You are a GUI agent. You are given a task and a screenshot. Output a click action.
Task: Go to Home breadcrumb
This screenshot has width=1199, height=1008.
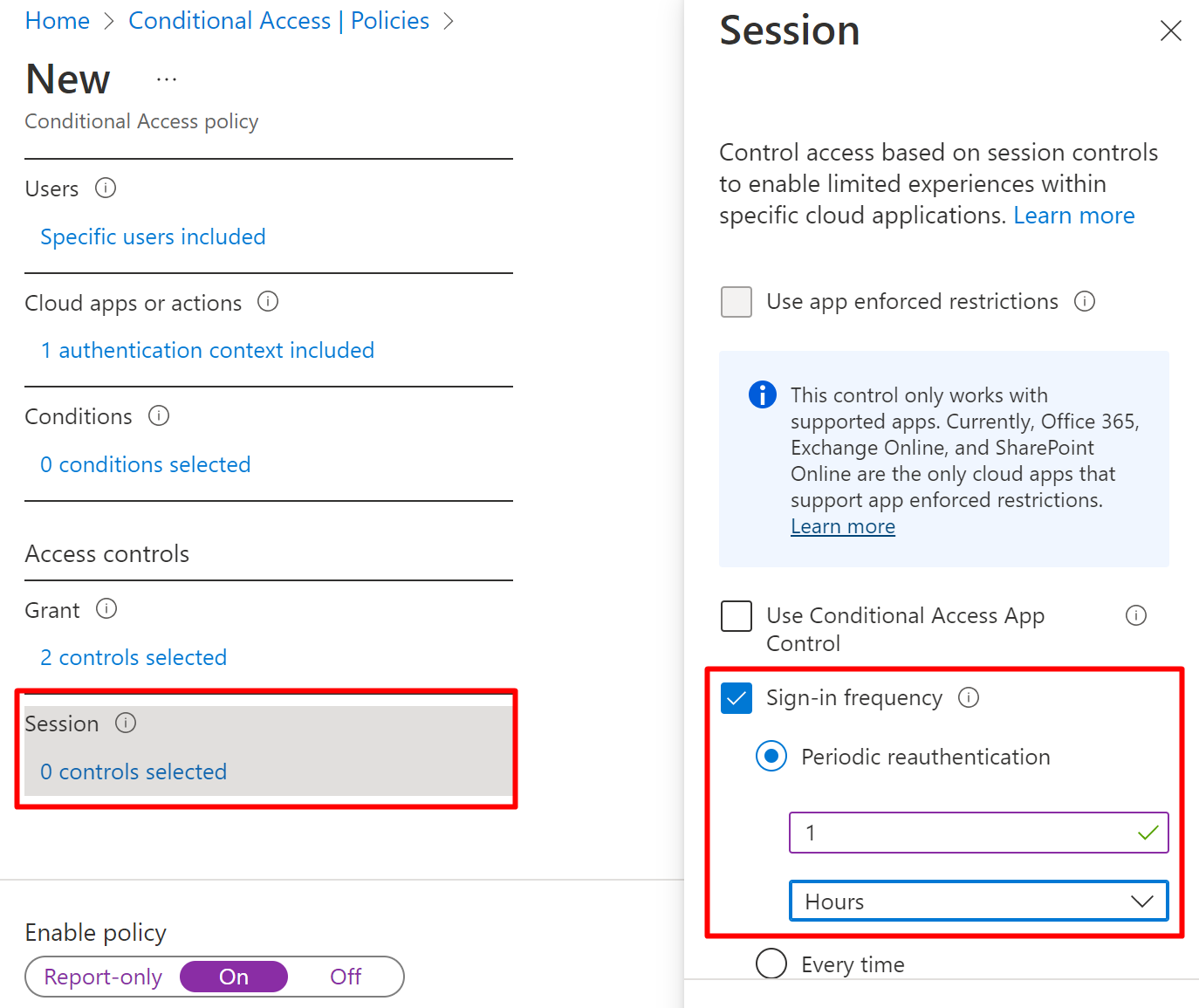click(x=58, y=21)
